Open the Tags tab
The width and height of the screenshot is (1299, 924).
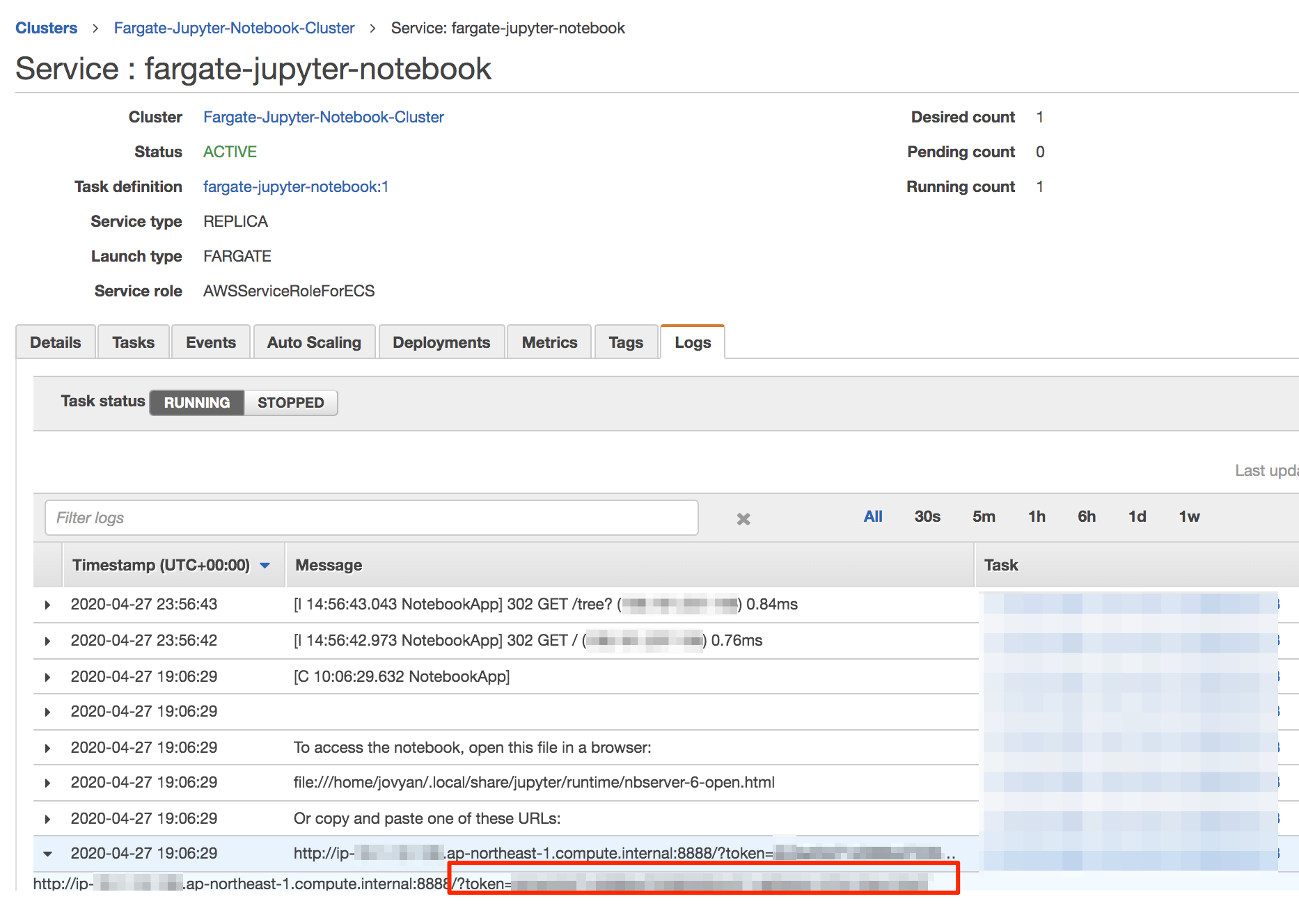point(626,342)
